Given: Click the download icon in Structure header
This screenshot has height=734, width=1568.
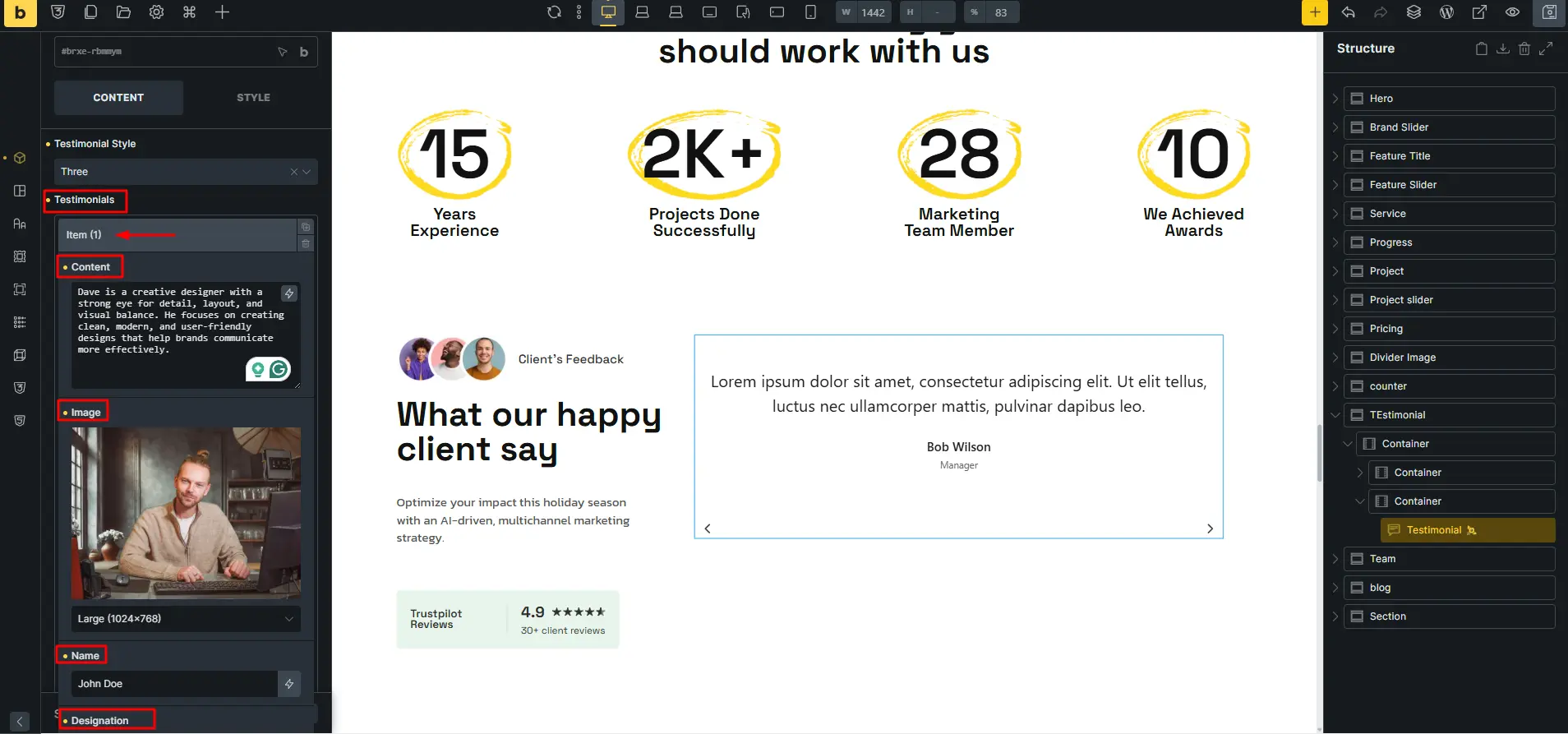Looking at the screenshot, I should pyautogui.click(x=1502, y=48).
